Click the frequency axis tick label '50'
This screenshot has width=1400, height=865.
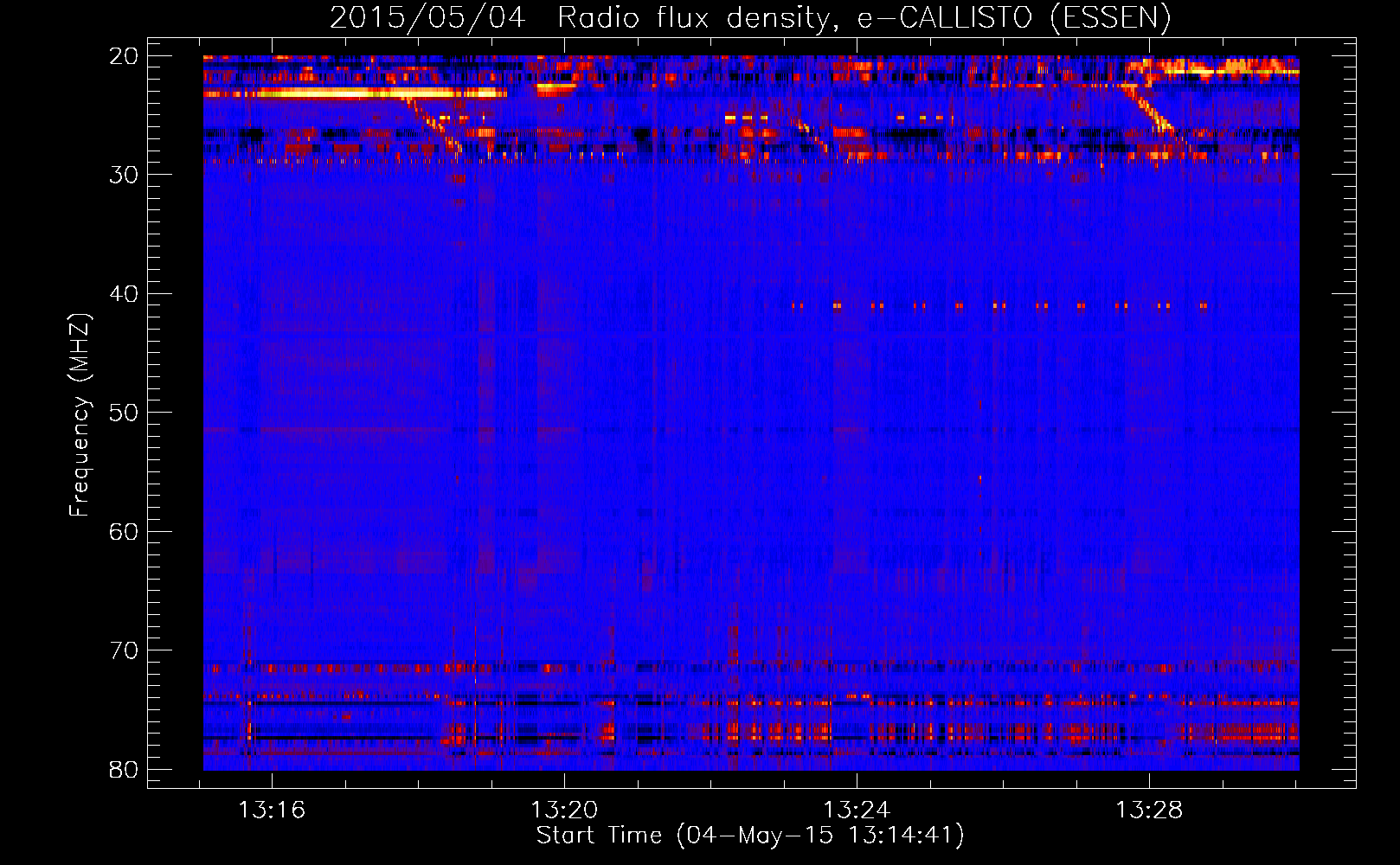125,413
